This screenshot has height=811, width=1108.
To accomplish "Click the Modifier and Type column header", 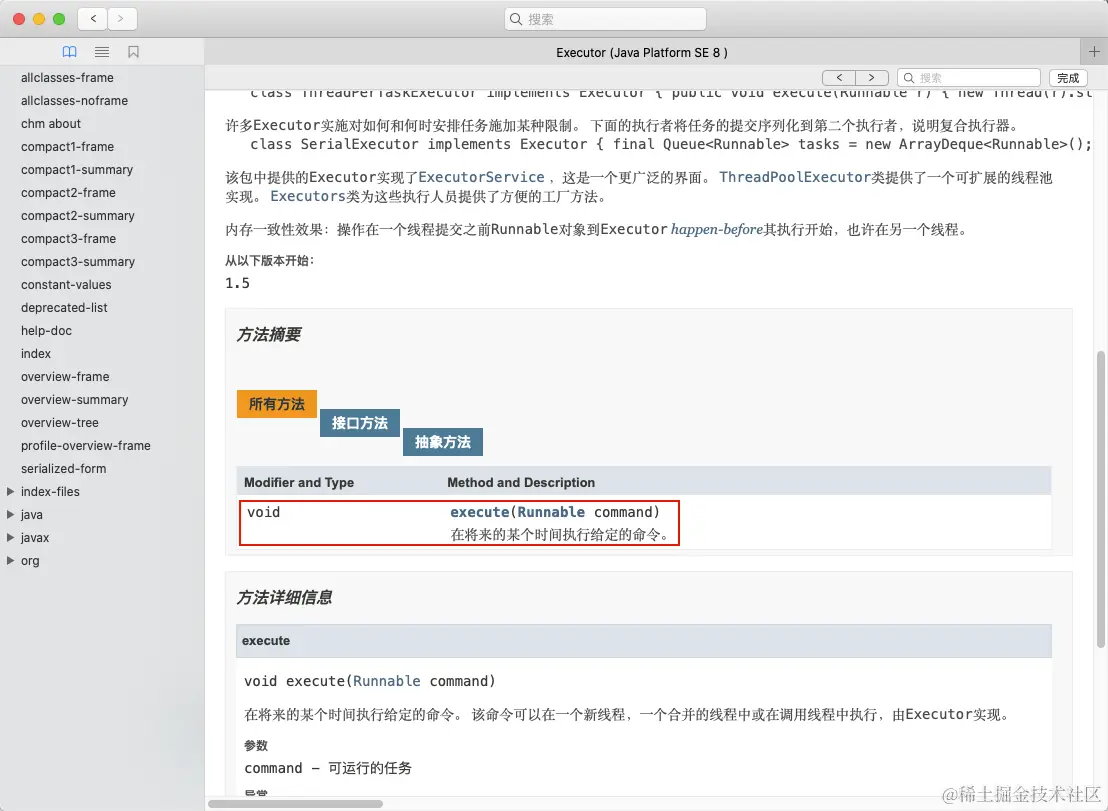I will point(299,483).
